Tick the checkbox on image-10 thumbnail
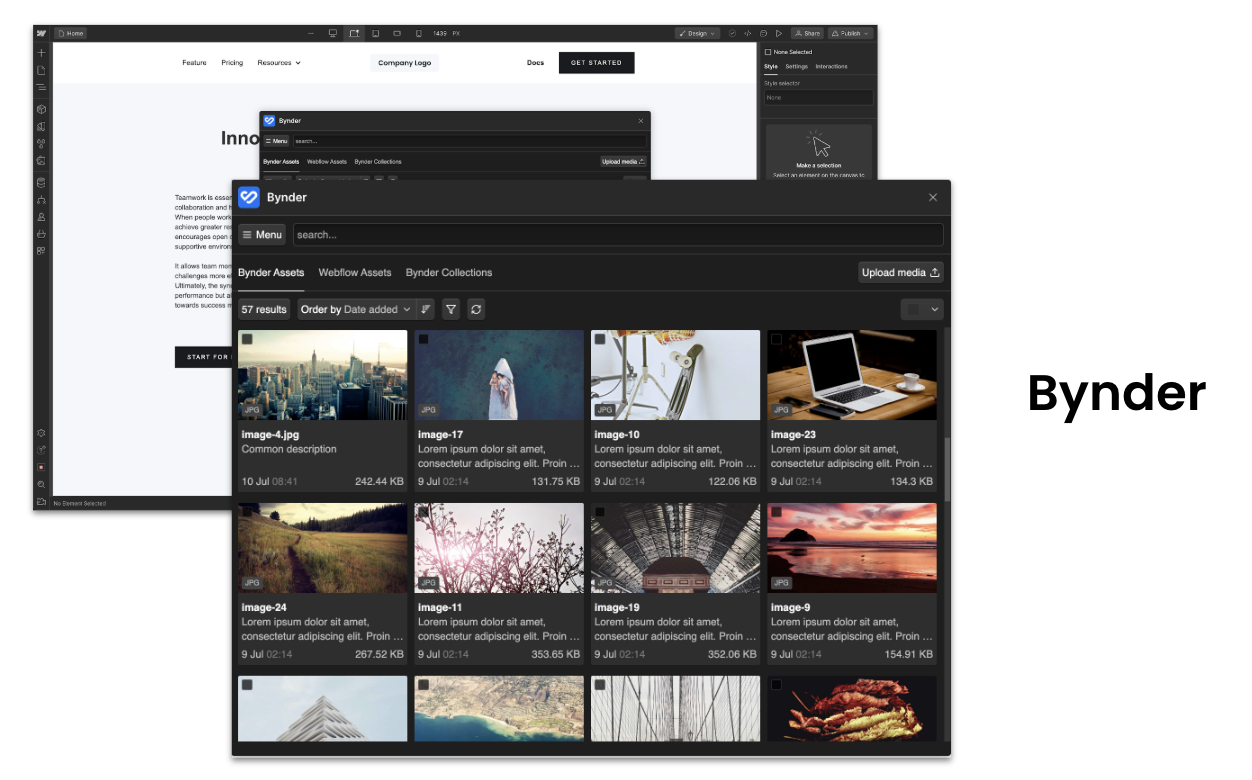Viewport: 1252px width, 780px height. coord(600,340)
